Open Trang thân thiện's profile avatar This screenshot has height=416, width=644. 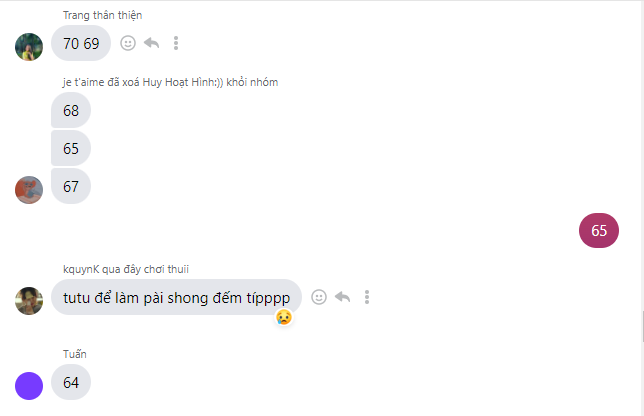29,47
